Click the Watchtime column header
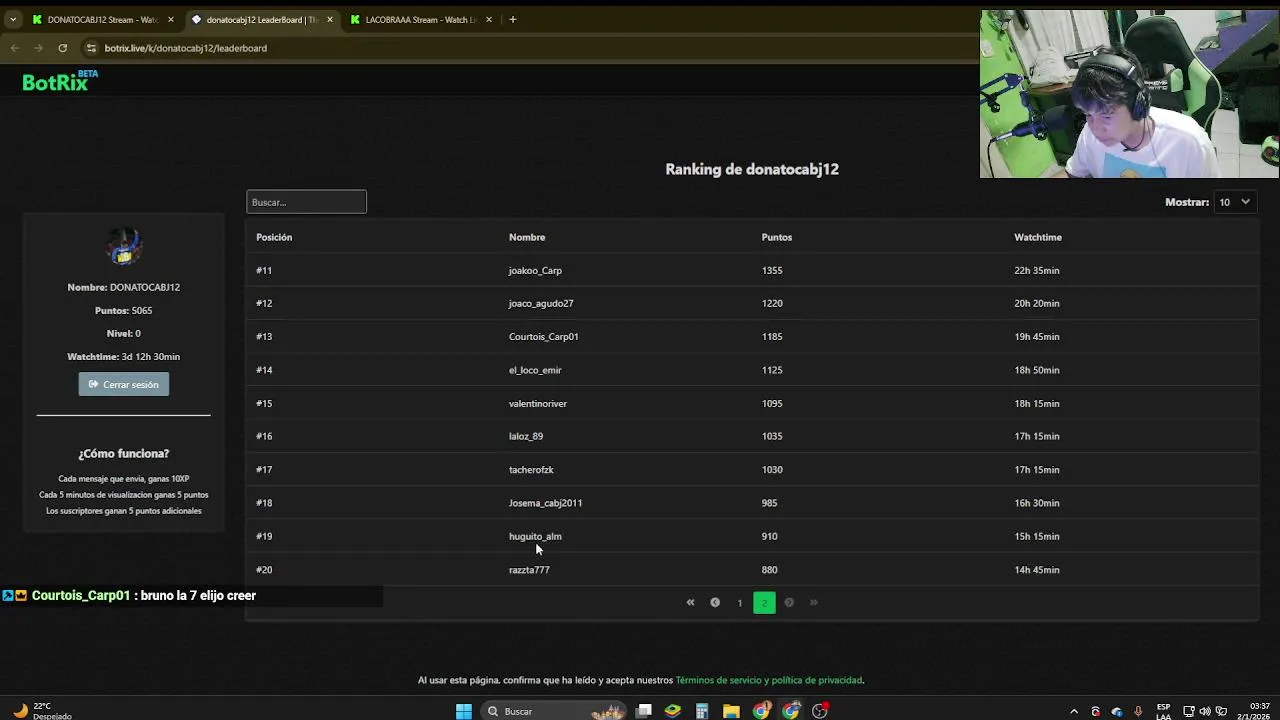 1038,237
